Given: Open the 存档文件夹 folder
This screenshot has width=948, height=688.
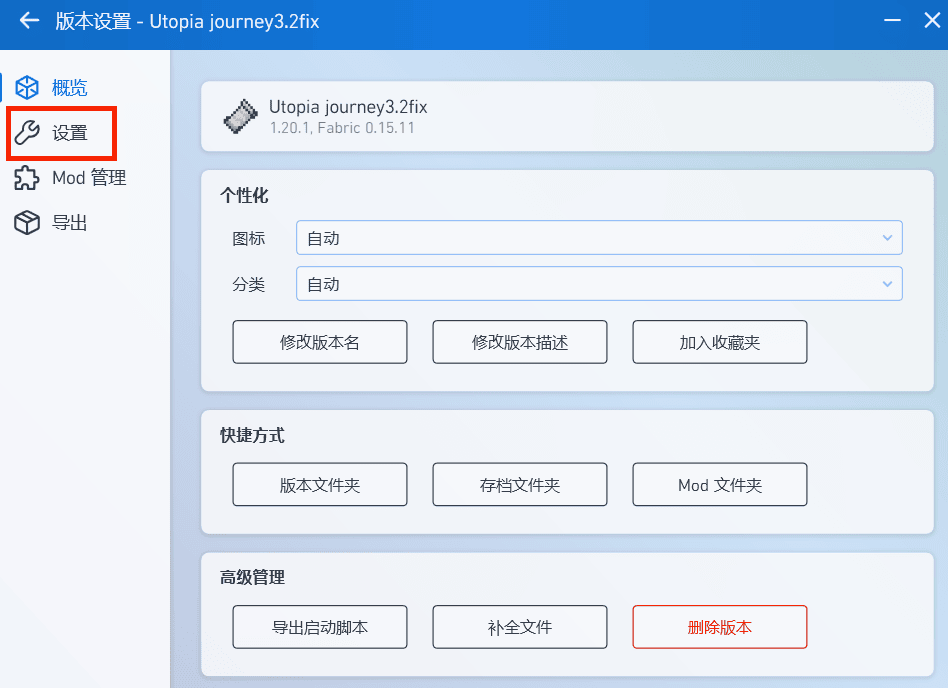Looking at the screenshot, I should (520, 484).
